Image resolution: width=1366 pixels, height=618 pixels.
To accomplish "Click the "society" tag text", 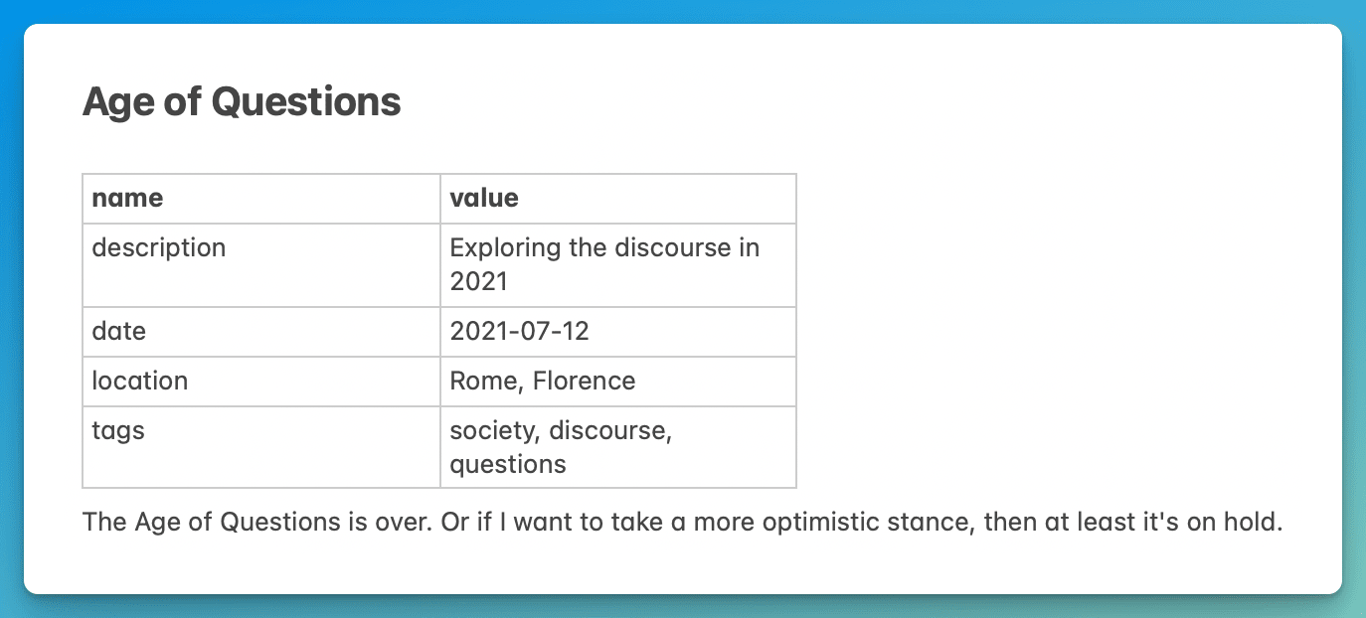I will [492, 431].
